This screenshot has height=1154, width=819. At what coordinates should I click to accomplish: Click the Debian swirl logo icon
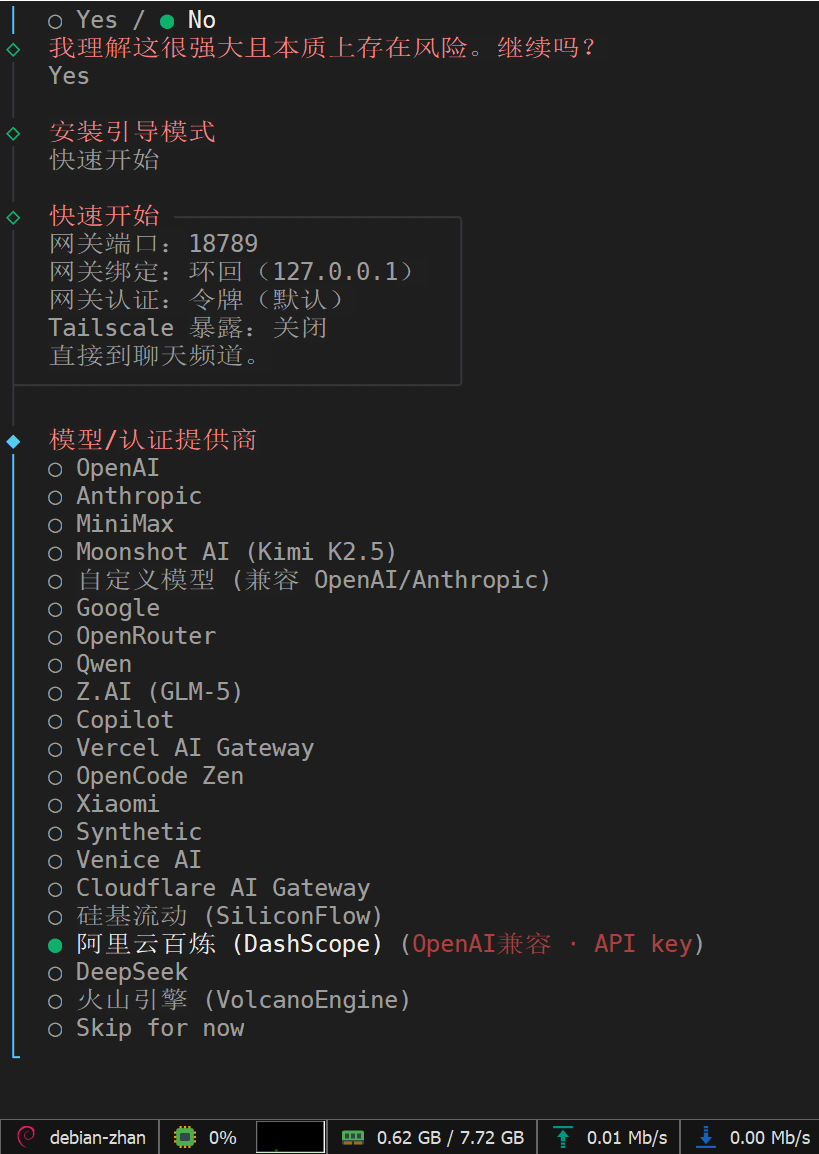27,1137
